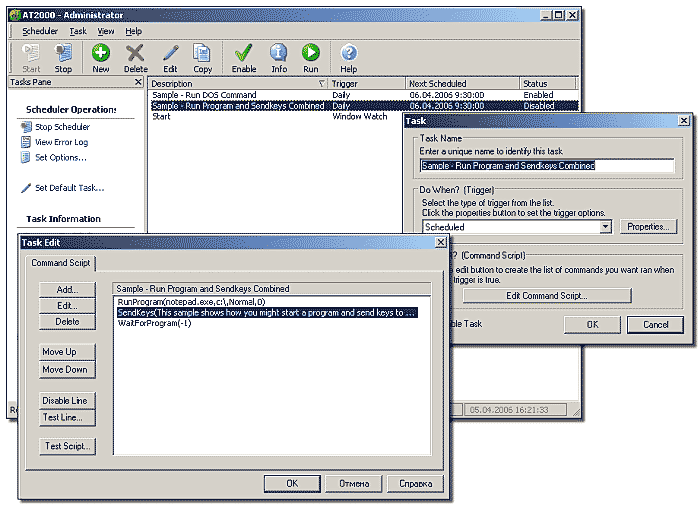Click View Error Log link in Tasks Pane
This screenshot has width=700, height=506.
click(61, 142)
